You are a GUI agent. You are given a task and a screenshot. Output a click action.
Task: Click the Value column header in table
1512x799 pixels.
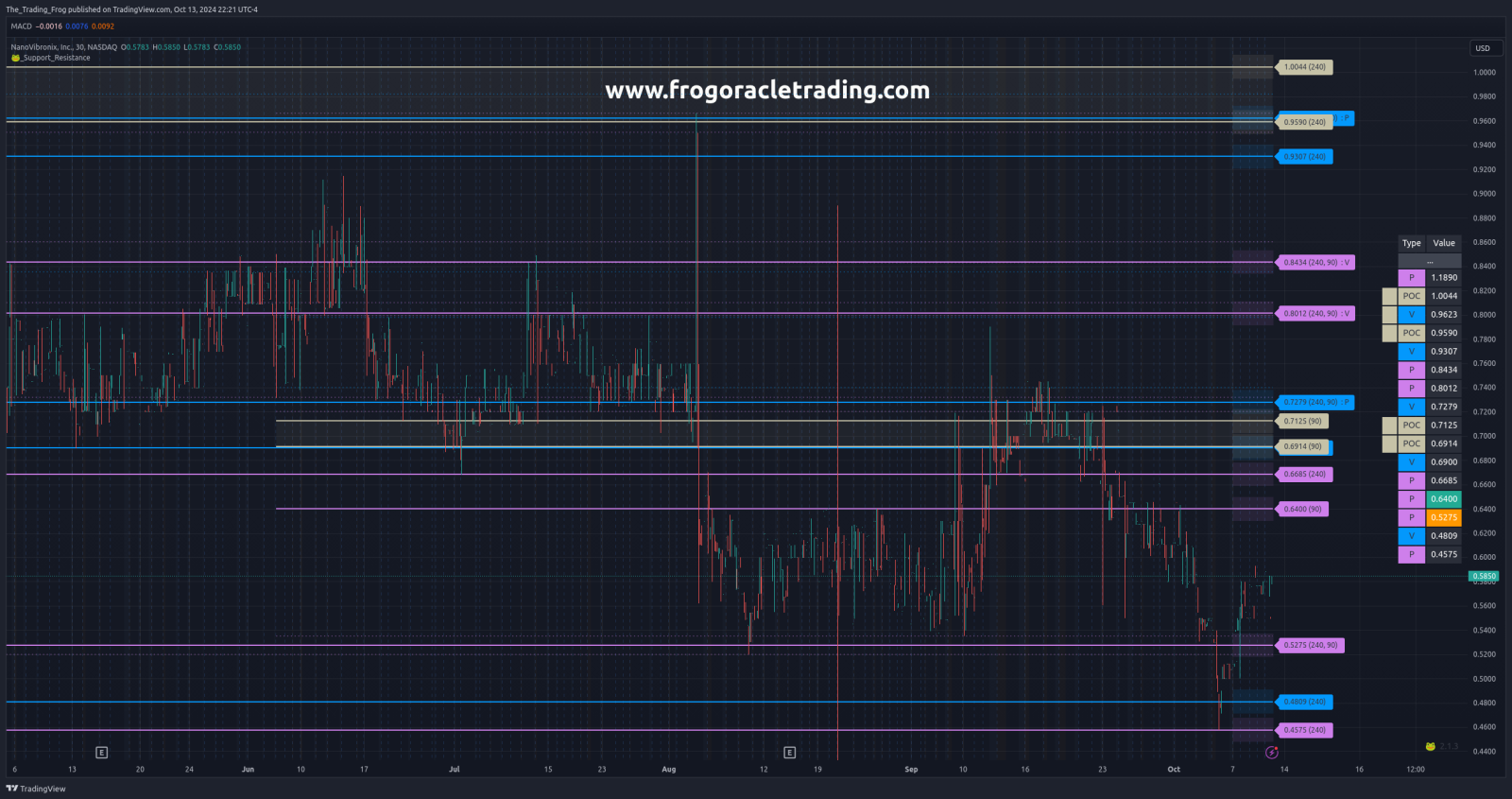(1444, 243)
